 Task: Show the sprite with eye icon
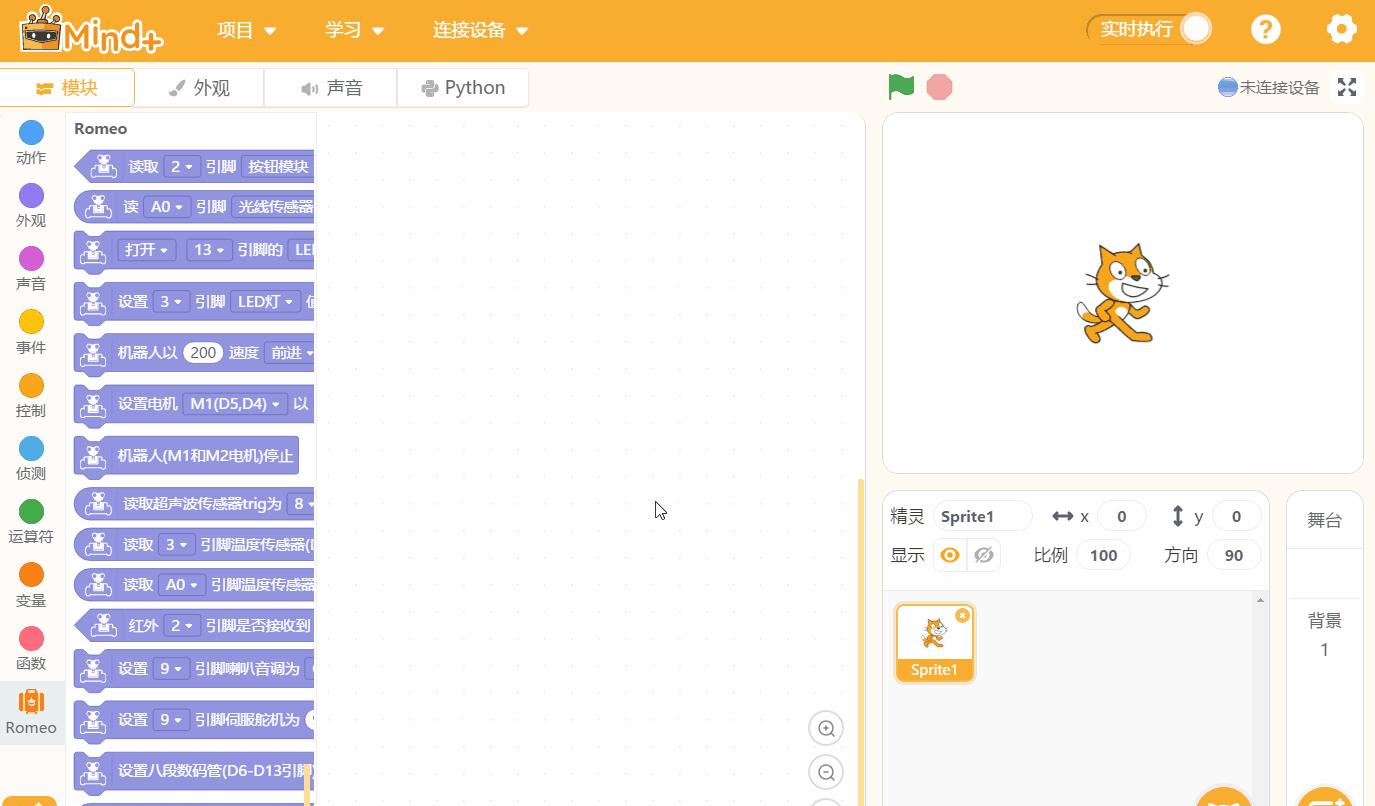coord(950,555)
